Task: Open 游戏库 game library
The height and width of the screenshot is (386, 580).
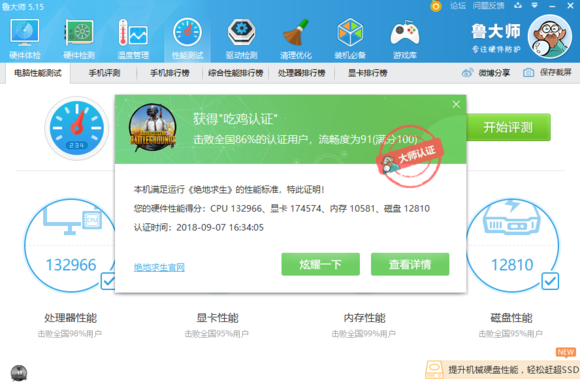Action: [405, 38]
